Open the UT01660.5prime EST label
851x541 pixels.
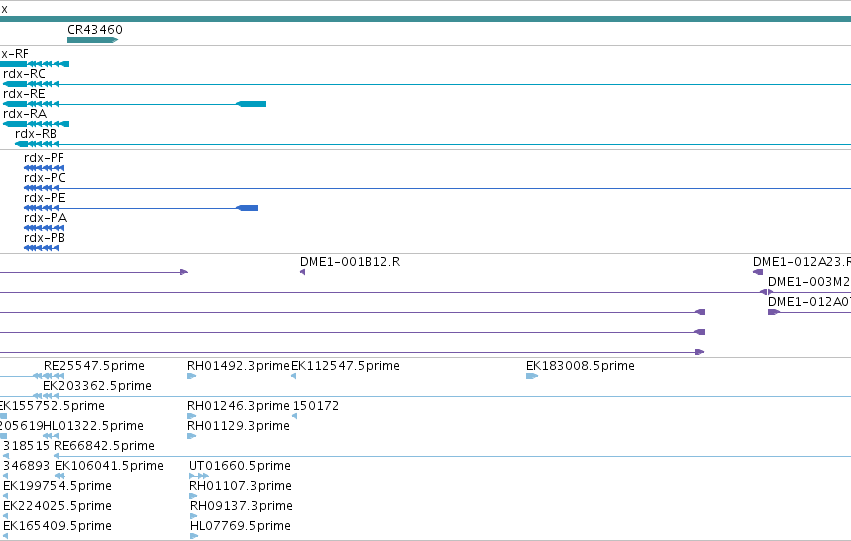click(240, 467)
